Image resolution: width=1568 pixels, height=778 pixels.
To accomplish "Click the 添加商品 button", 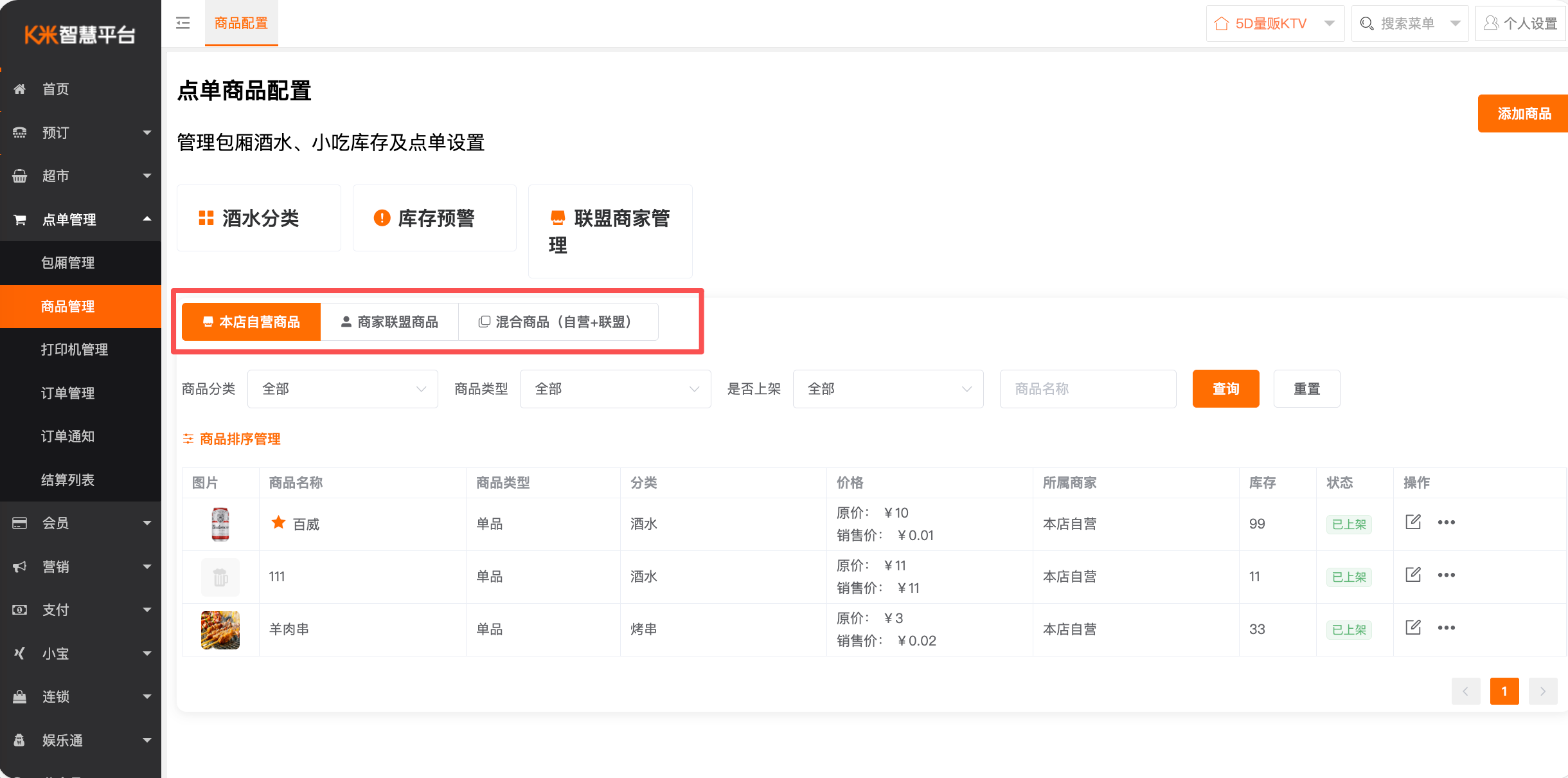I will point(1522,113).
